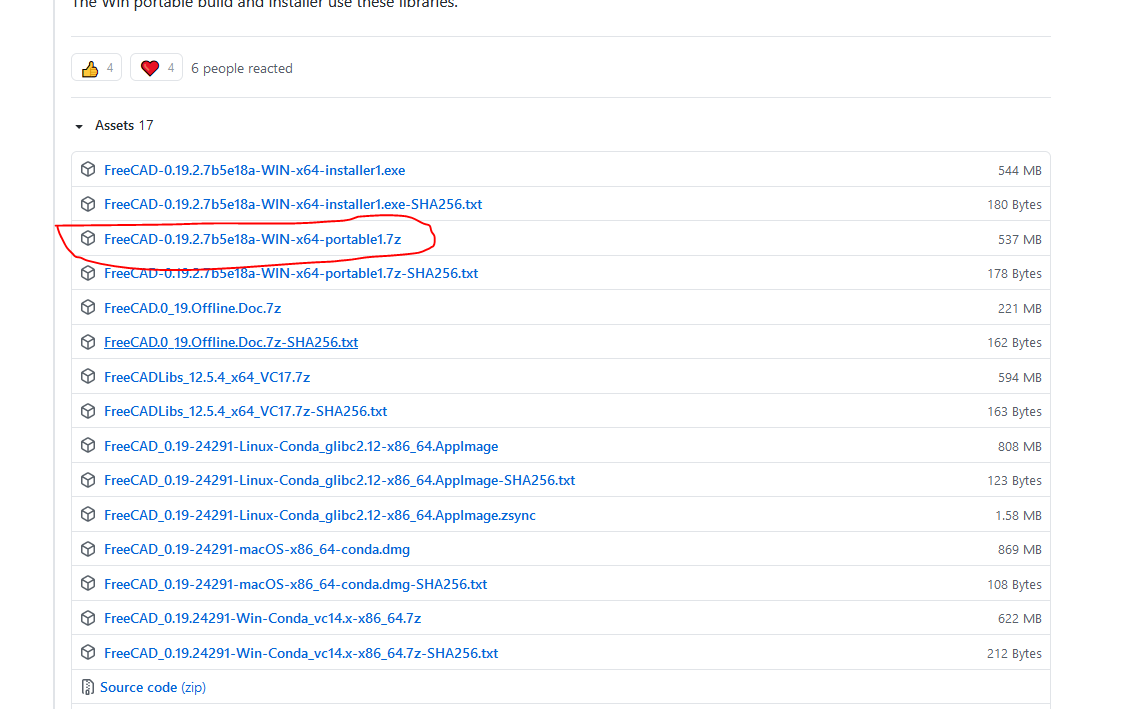Click package icon beside conda.dmg-SHA256.txt
The height and width of the screenshot is (709, 1136).
(88, 583)
